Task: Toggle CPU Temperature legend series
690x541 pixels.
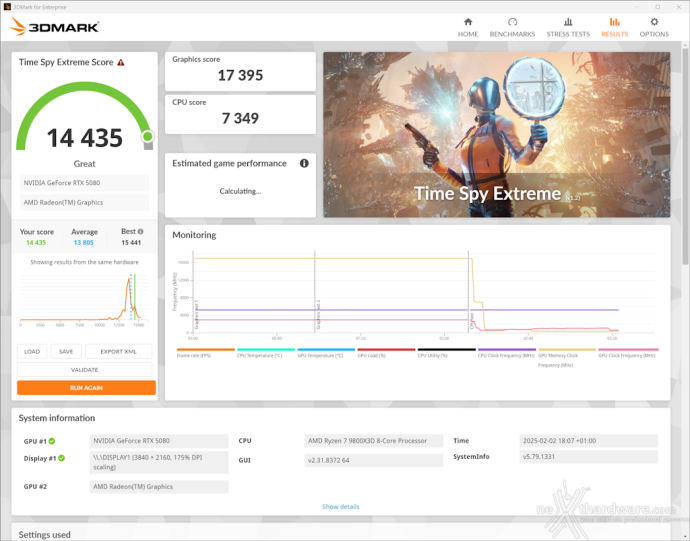Action: click(266, 353)
